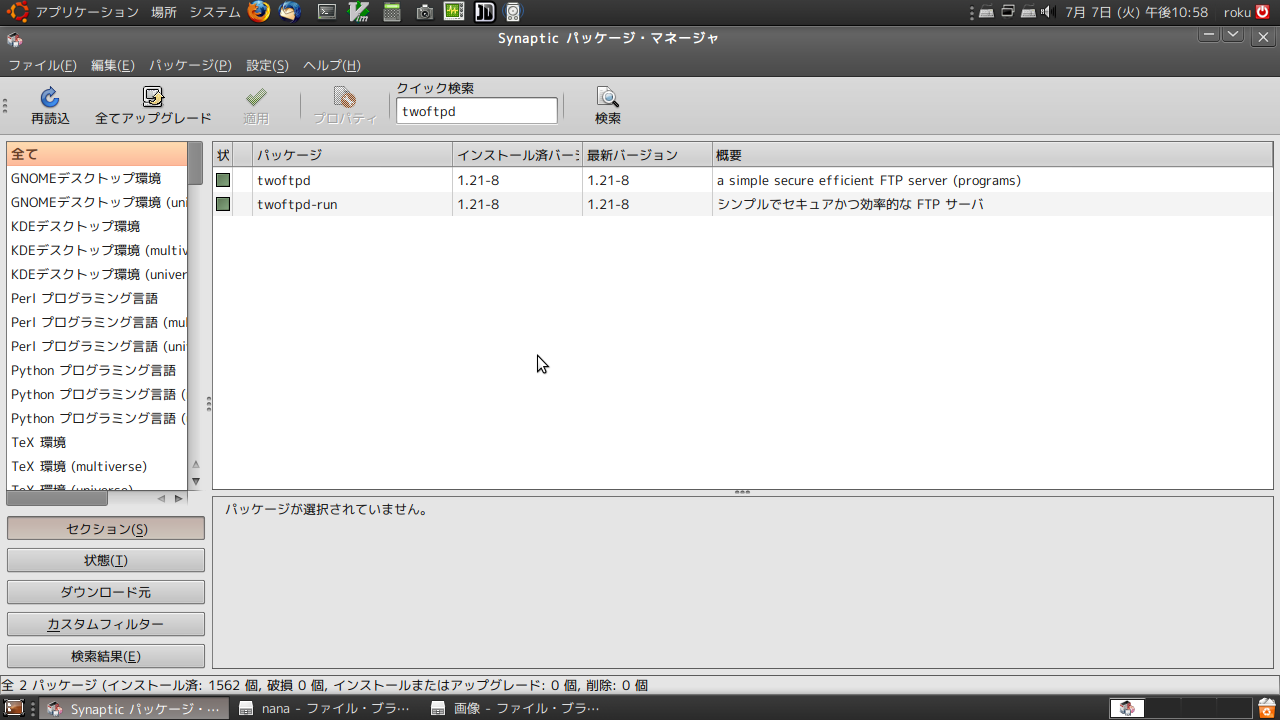Click the カスタムフィルター button
This screenshot has height=720, width=1280.
coord(106,624)
